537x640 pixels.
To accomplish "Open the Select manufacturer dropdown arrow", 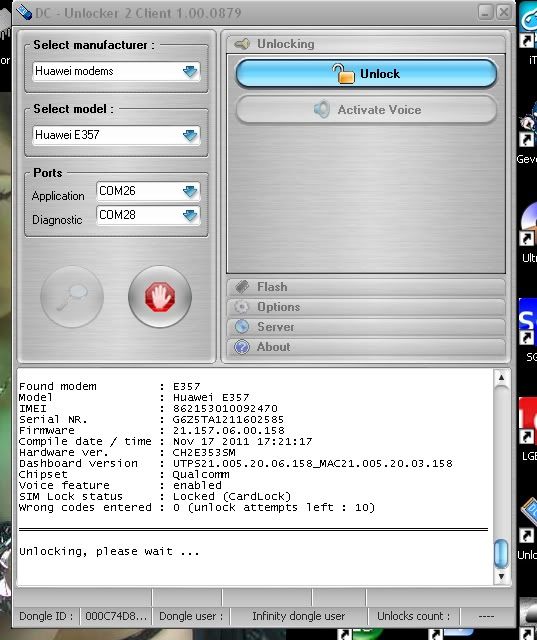I will (x=190, y=71).
